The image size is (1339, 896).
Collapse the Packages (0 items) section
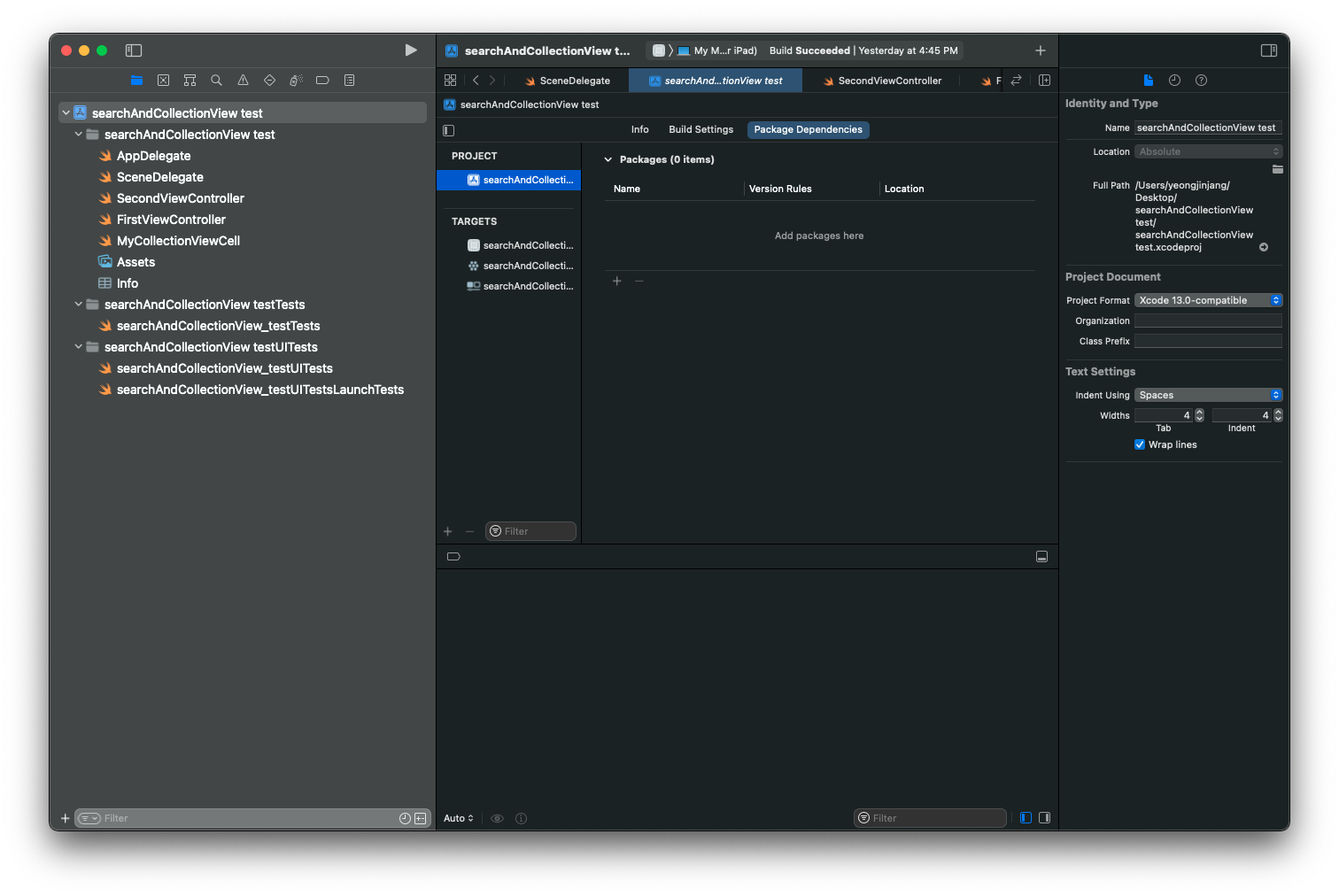608,160
